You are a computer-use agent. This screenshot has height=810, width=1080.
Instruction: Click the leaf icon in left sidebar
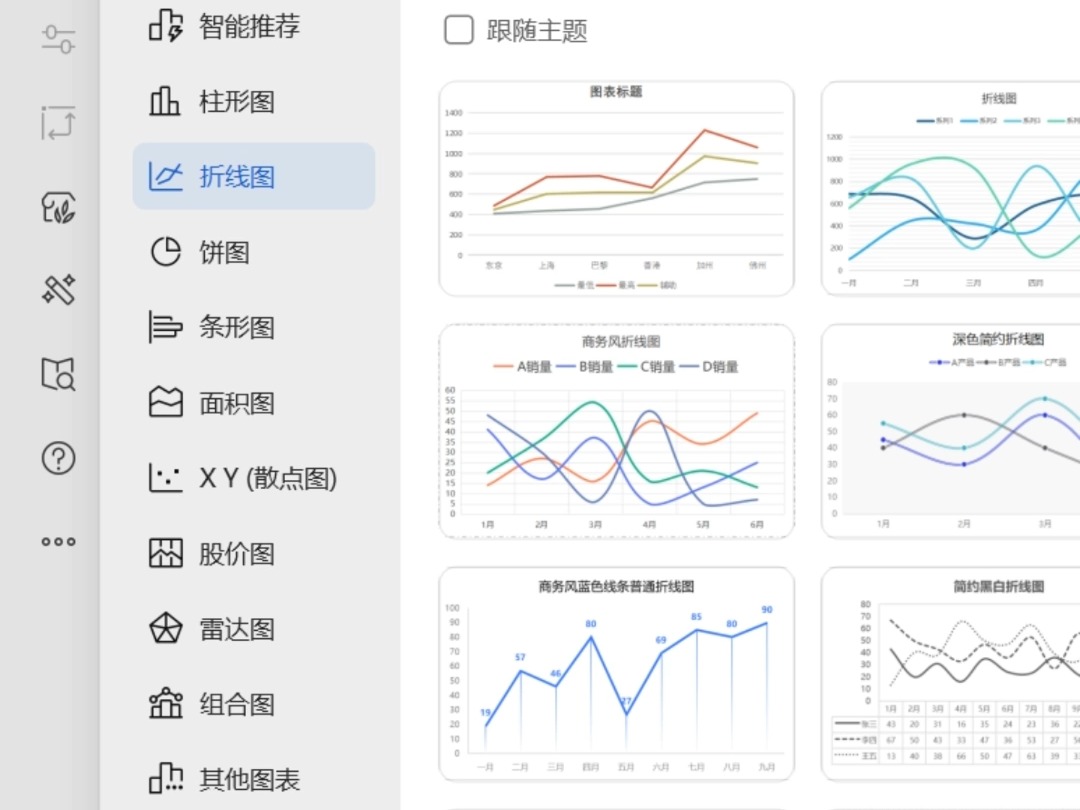tap(57, 207)
